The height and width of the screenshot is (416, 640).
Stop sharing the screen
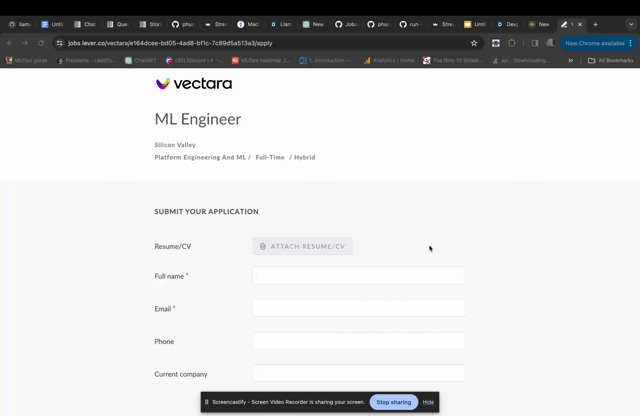tap(393, 402)
